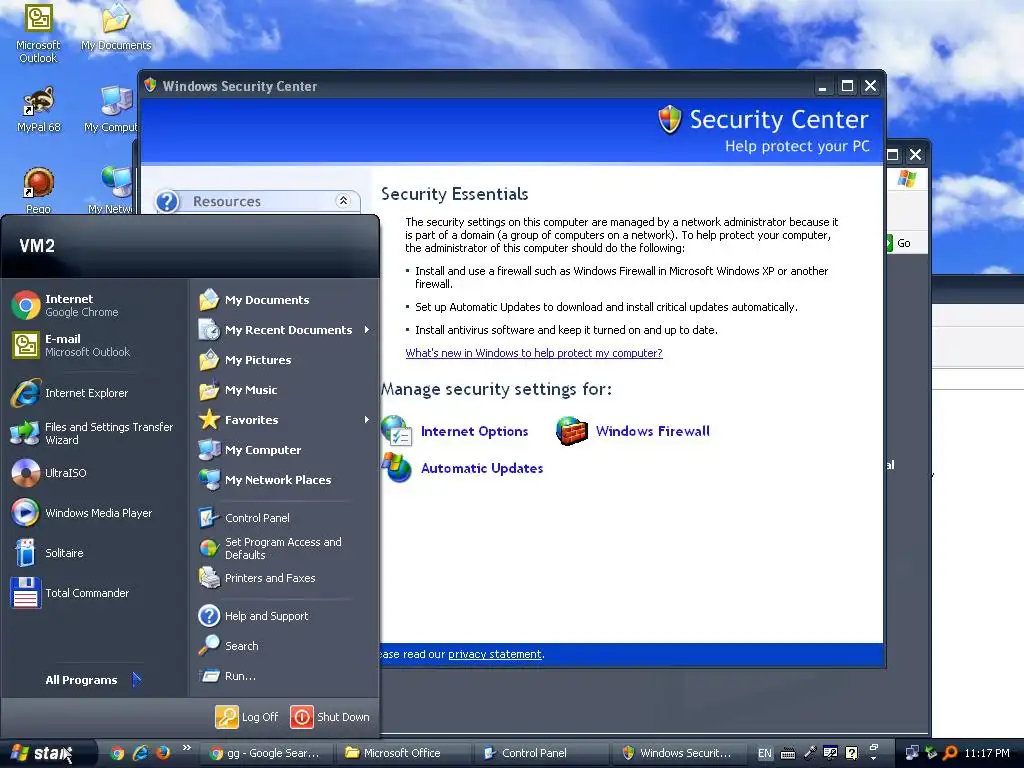Switch to Microsoft Office taskbar button
The width and height of the screenshot is (1024, 768).
tap(402, 753)
